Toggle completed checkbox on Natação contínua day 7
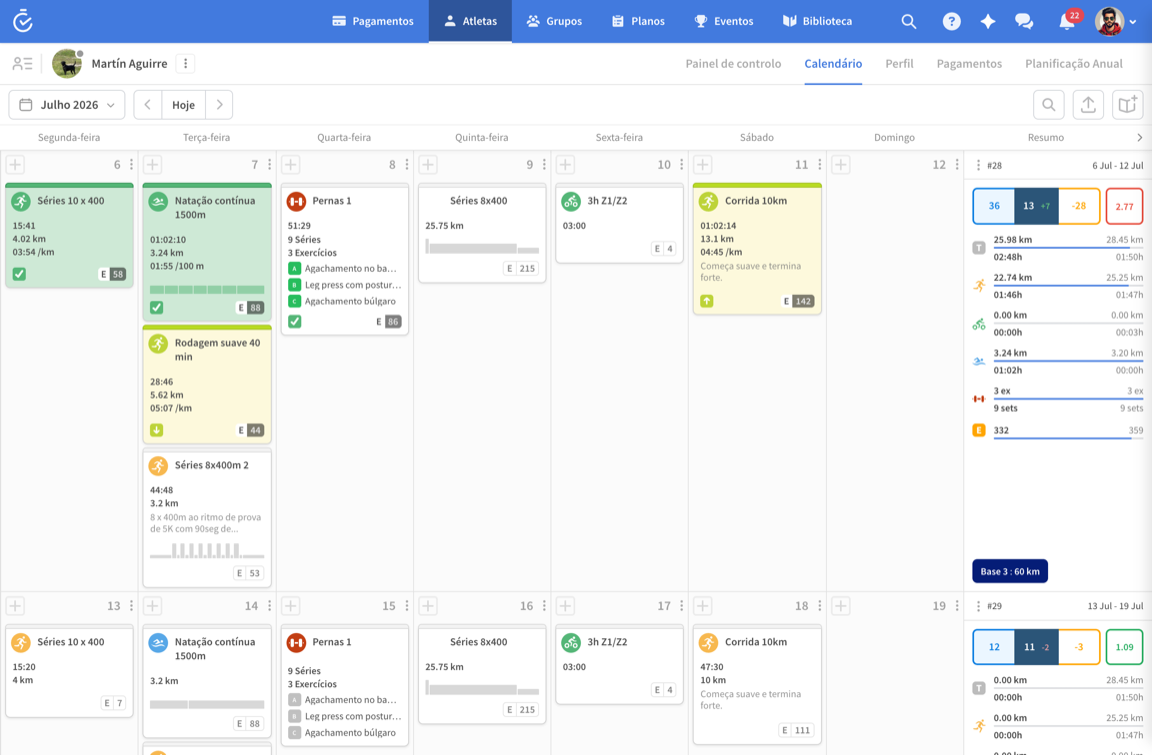The width and height of the screenshot is (1152, 755). pyautogui.click(x=156, y=308)
